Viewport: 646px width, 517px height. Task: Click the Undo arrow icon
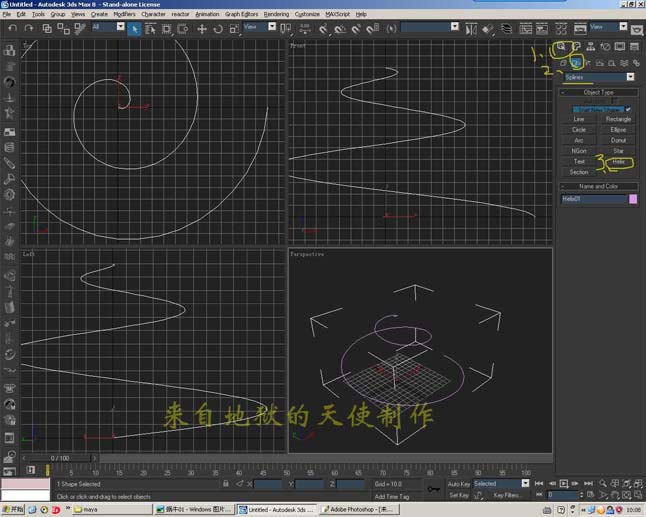tap(12, 28)
